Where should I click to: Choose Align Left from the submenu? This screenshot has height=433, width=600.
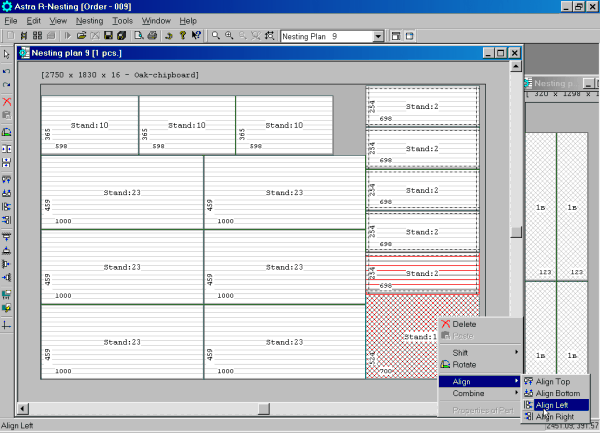555,405
